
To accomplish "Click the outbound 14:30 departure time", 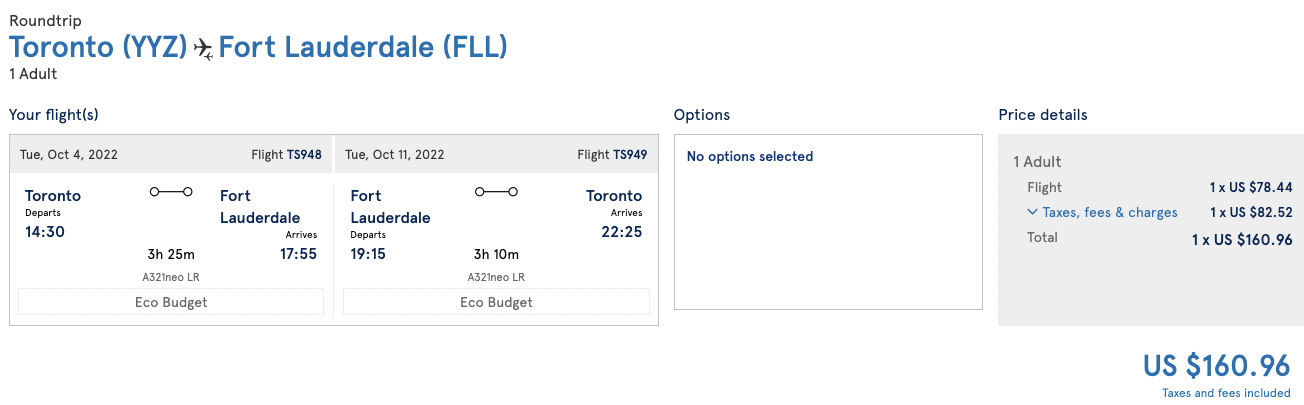I will coord(43,232).
